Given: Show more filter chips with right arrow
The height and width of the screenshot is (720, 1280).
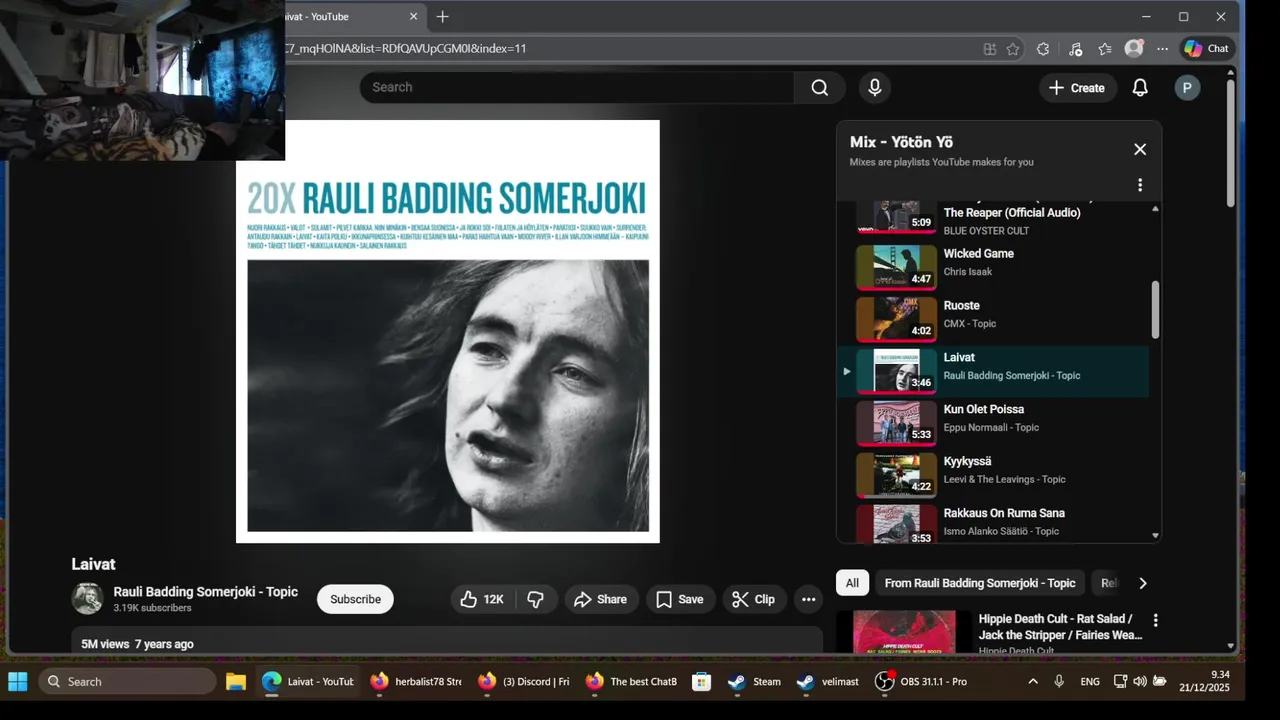Looking at the screenshot, I should (1142, 583).
